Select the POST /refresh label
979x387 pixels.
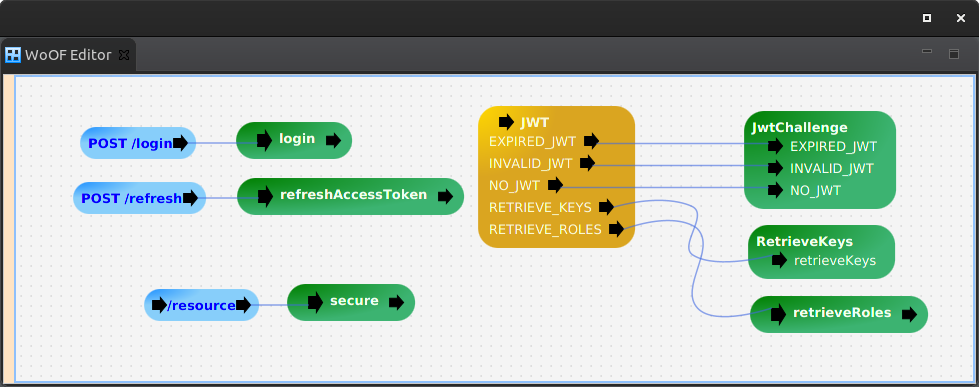click(132, 198)
